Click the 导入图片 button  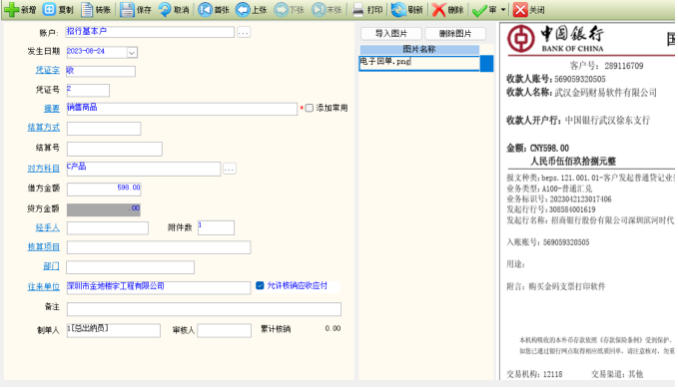(391, 33)
